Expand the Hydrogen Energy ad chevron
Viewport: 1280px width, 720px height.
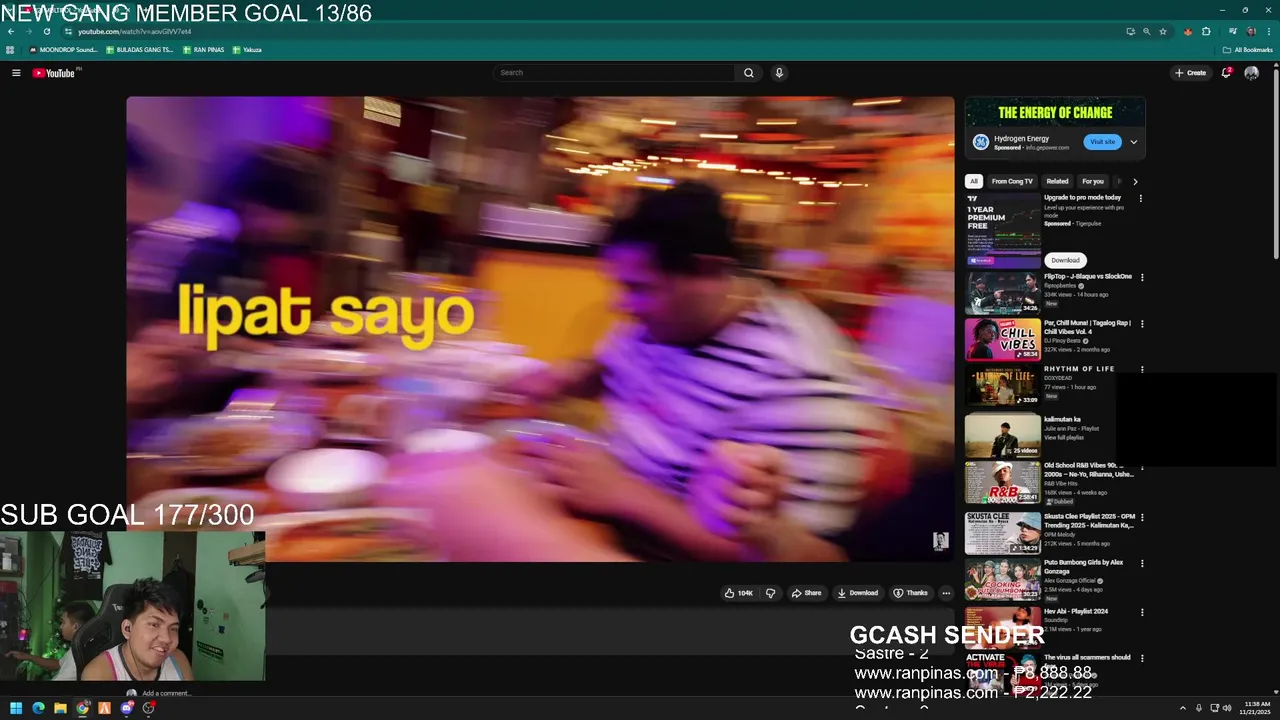click(1133, 142)
